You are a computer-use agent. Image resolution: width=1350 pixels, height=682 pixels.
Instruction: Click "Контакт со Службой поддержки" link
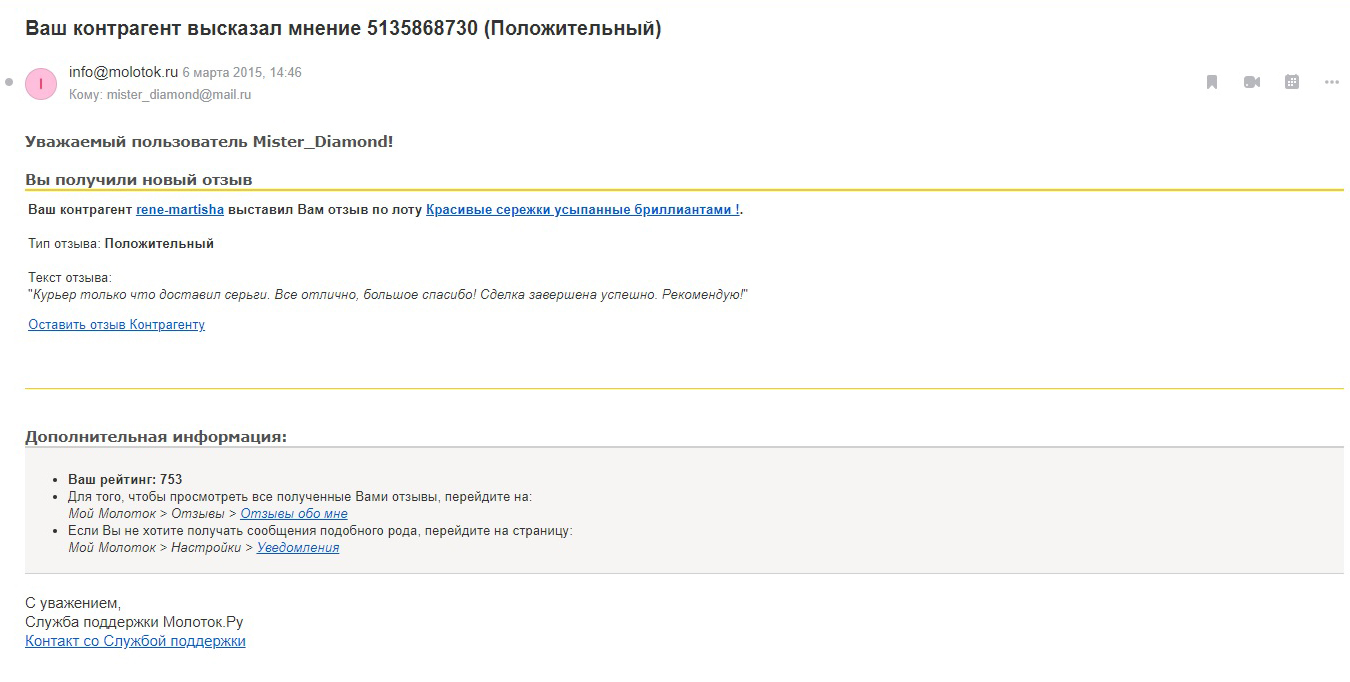[x=135, y=641]
